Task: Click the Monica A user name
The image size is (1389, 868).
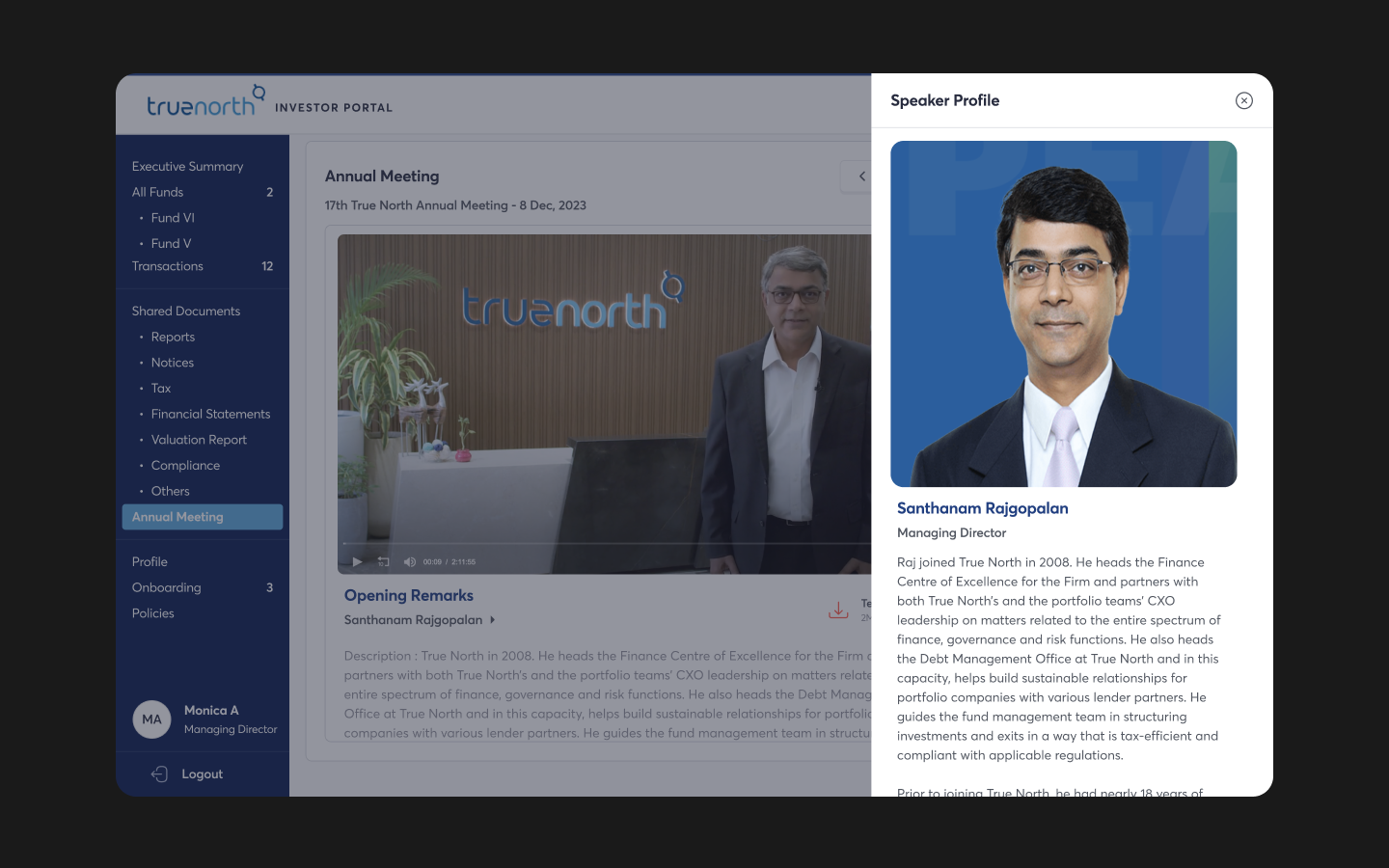Action: 211,710
